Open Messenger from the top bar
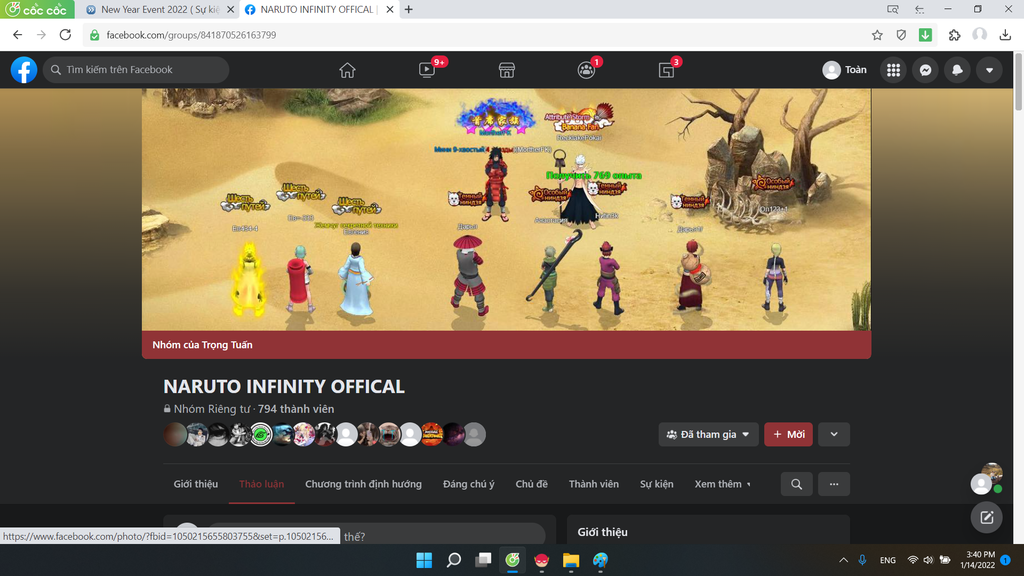The image size is (1024, 576). pos(925,70)
